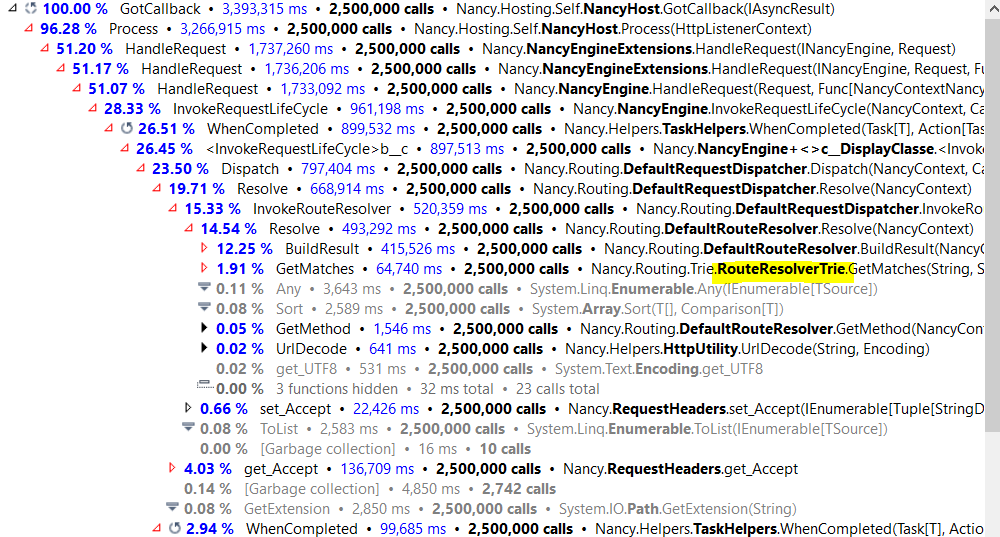Click the InvokeRouteResolver function name
The height and width of the screenshot is (537, 1000).
(321, 209)
